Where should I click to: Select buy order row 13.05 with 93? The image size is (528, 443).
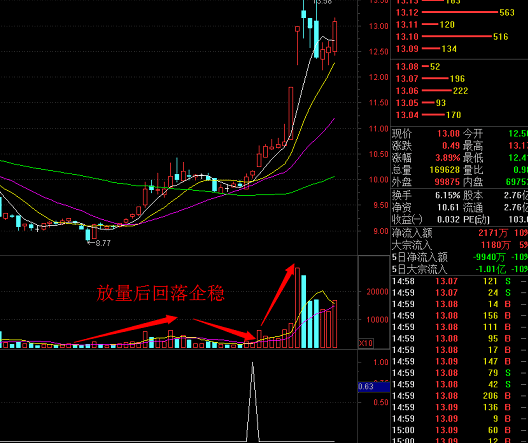pyautogui.click(x=421, y=103)
